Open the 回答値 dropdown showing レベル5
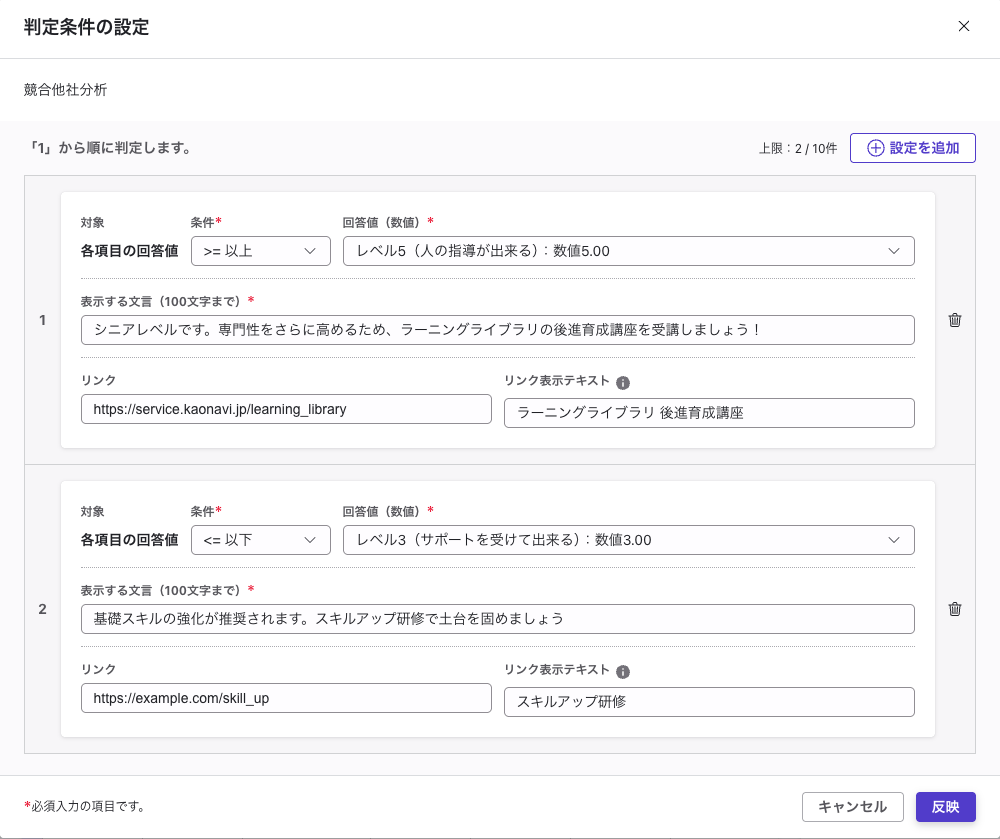 [x=628, y=251]
